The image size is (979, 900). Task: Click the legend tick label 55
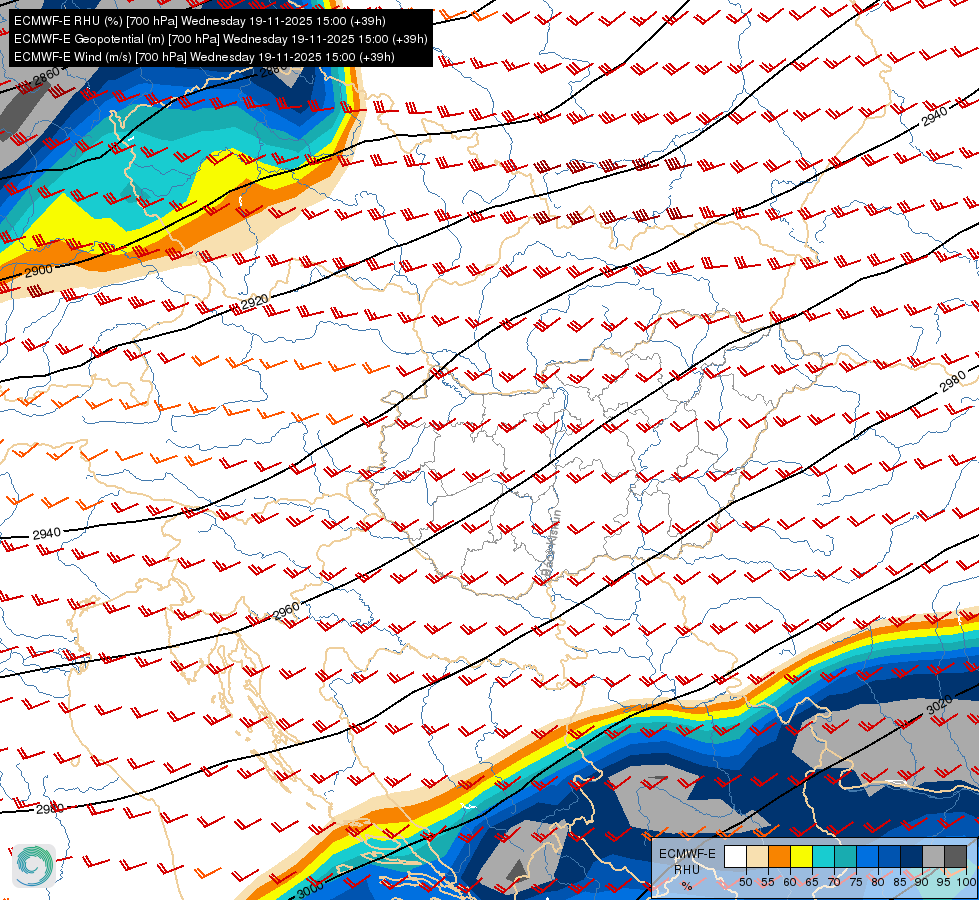point(767,882)
